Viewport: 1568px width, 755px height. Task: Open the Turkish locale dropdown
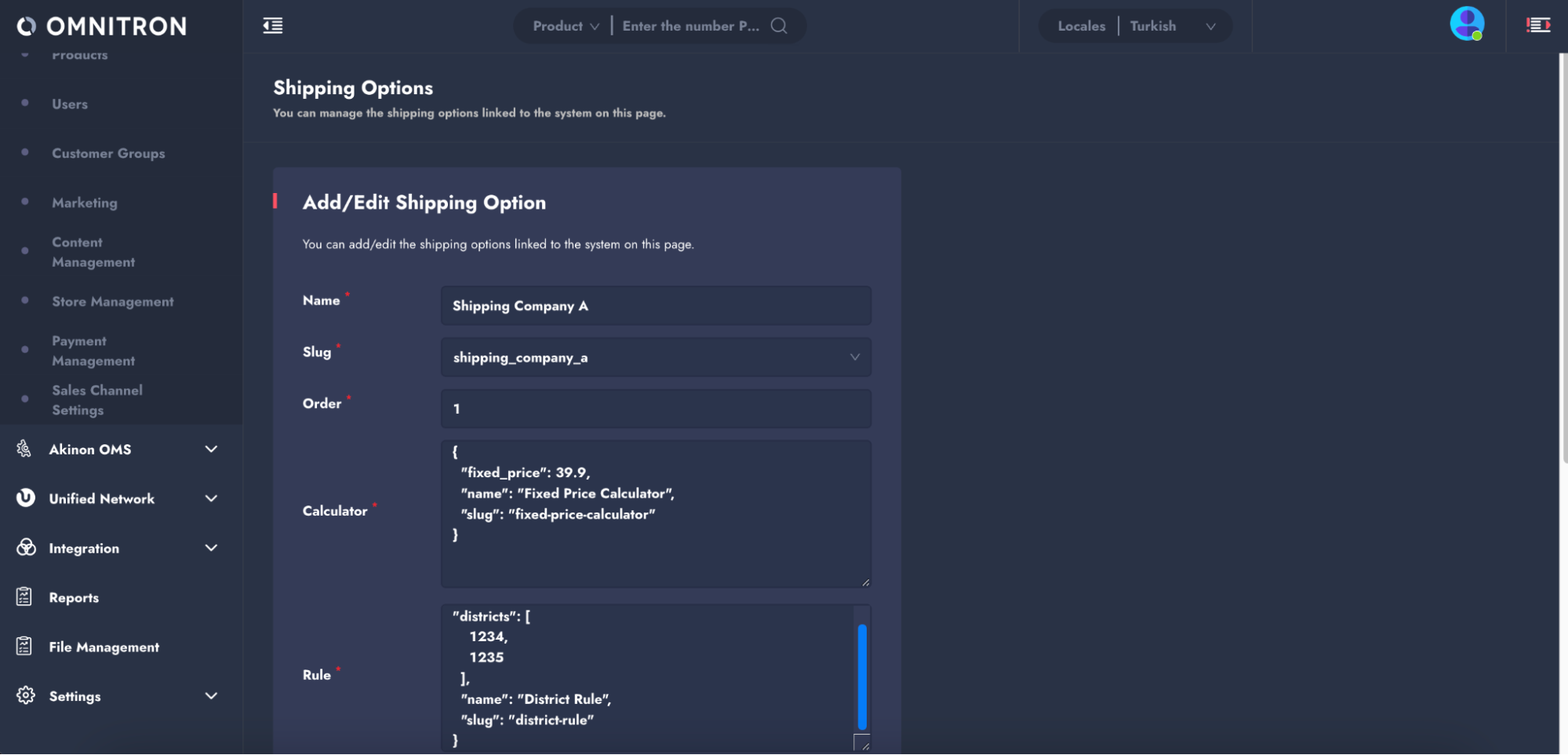click(1172, 26)
